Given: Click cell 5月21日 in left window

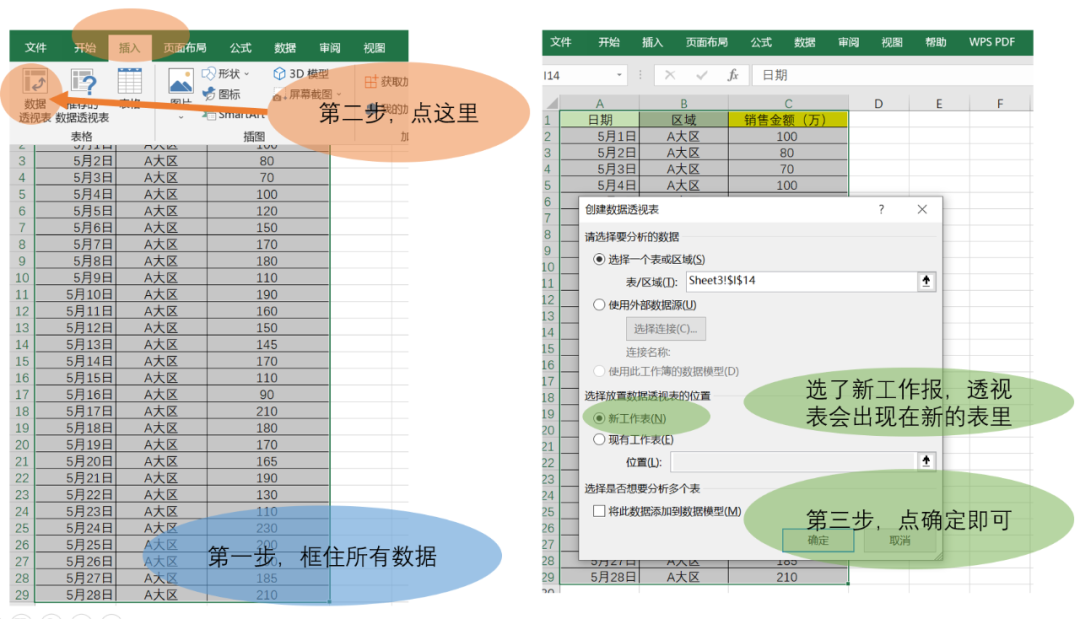Looking at the screenshot, I should (76, 478).
